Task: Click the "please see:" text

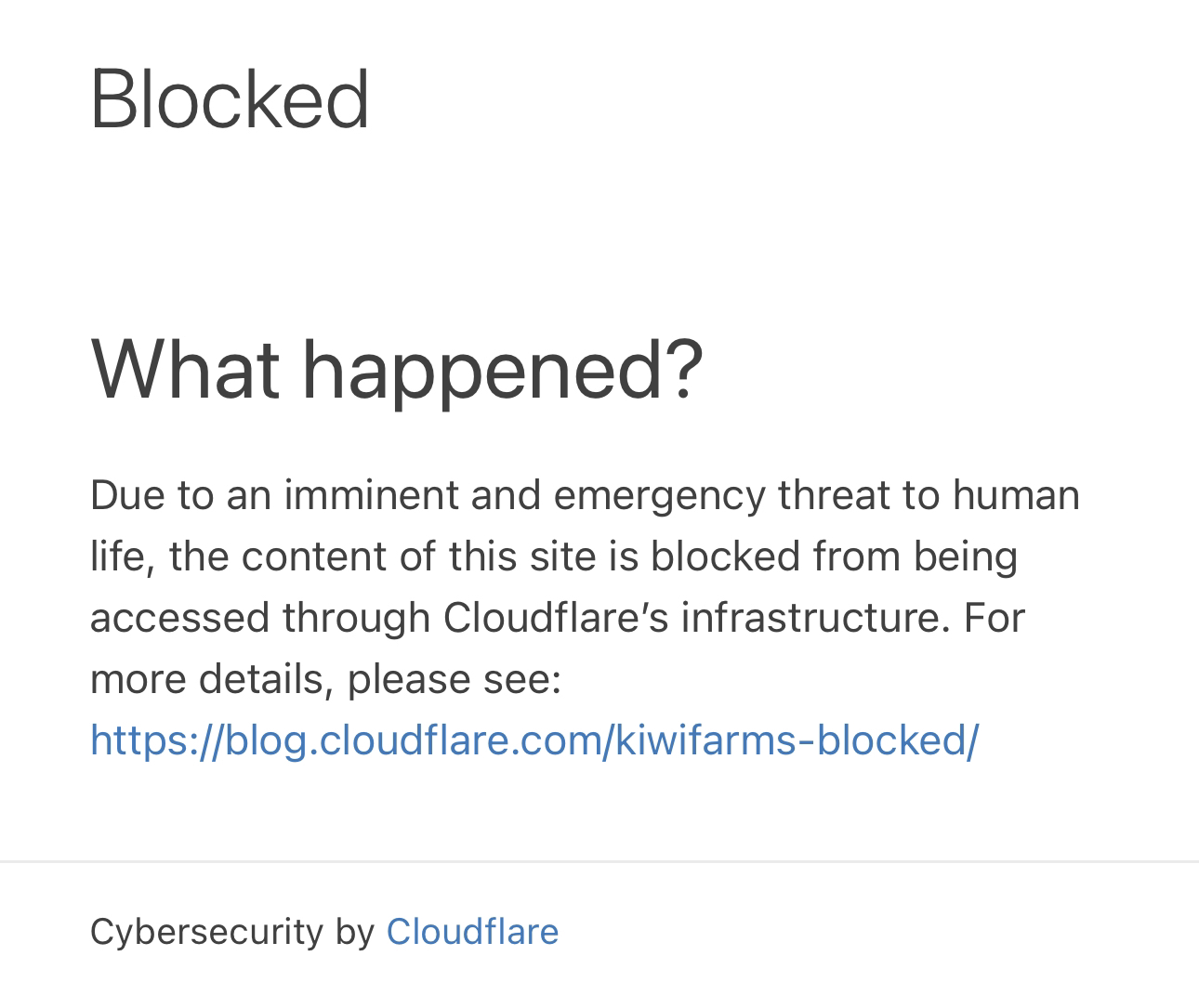Action: [x=455, y=679]
